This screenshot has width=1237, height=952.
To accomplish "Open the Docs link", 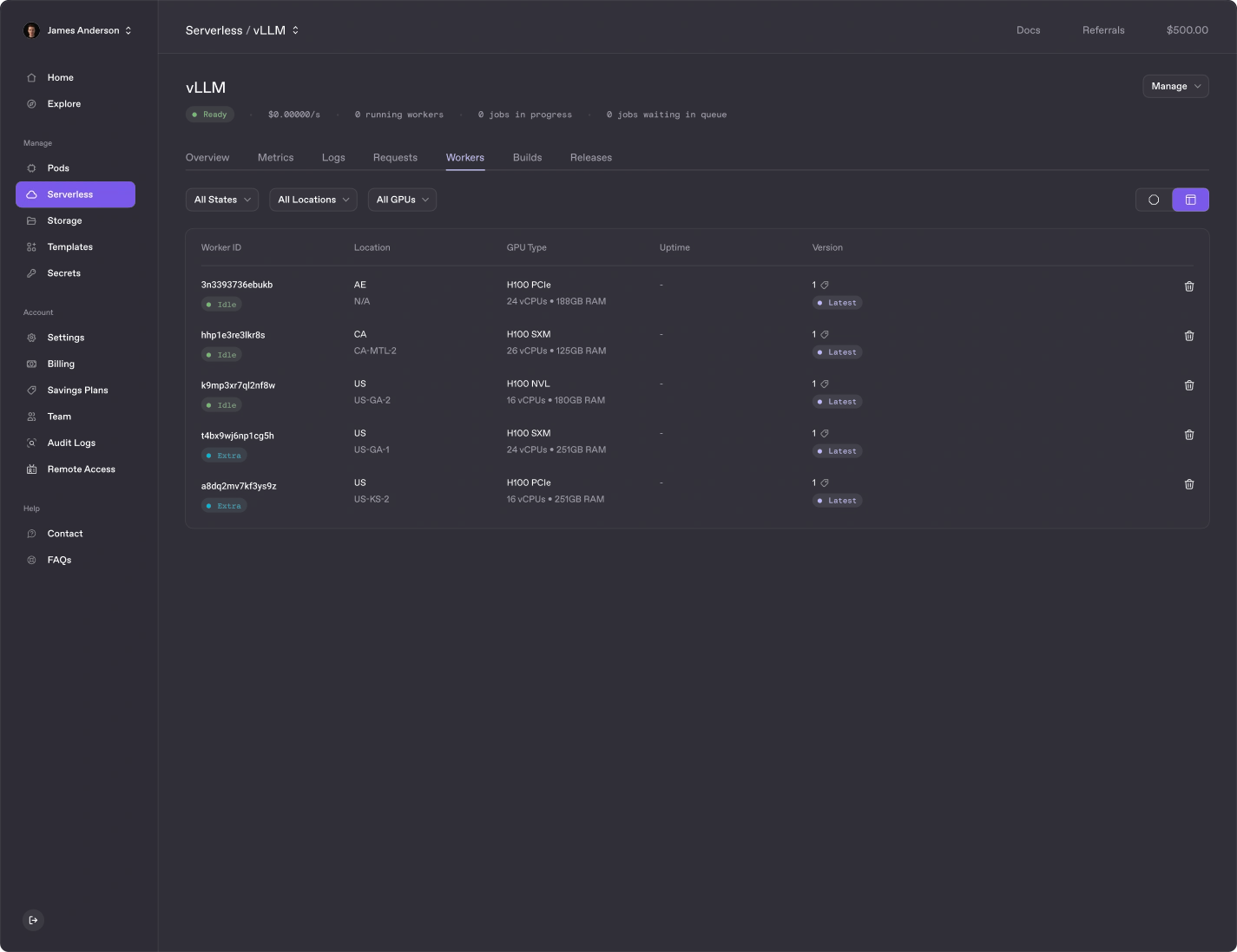I will [x=1029, y=30].
